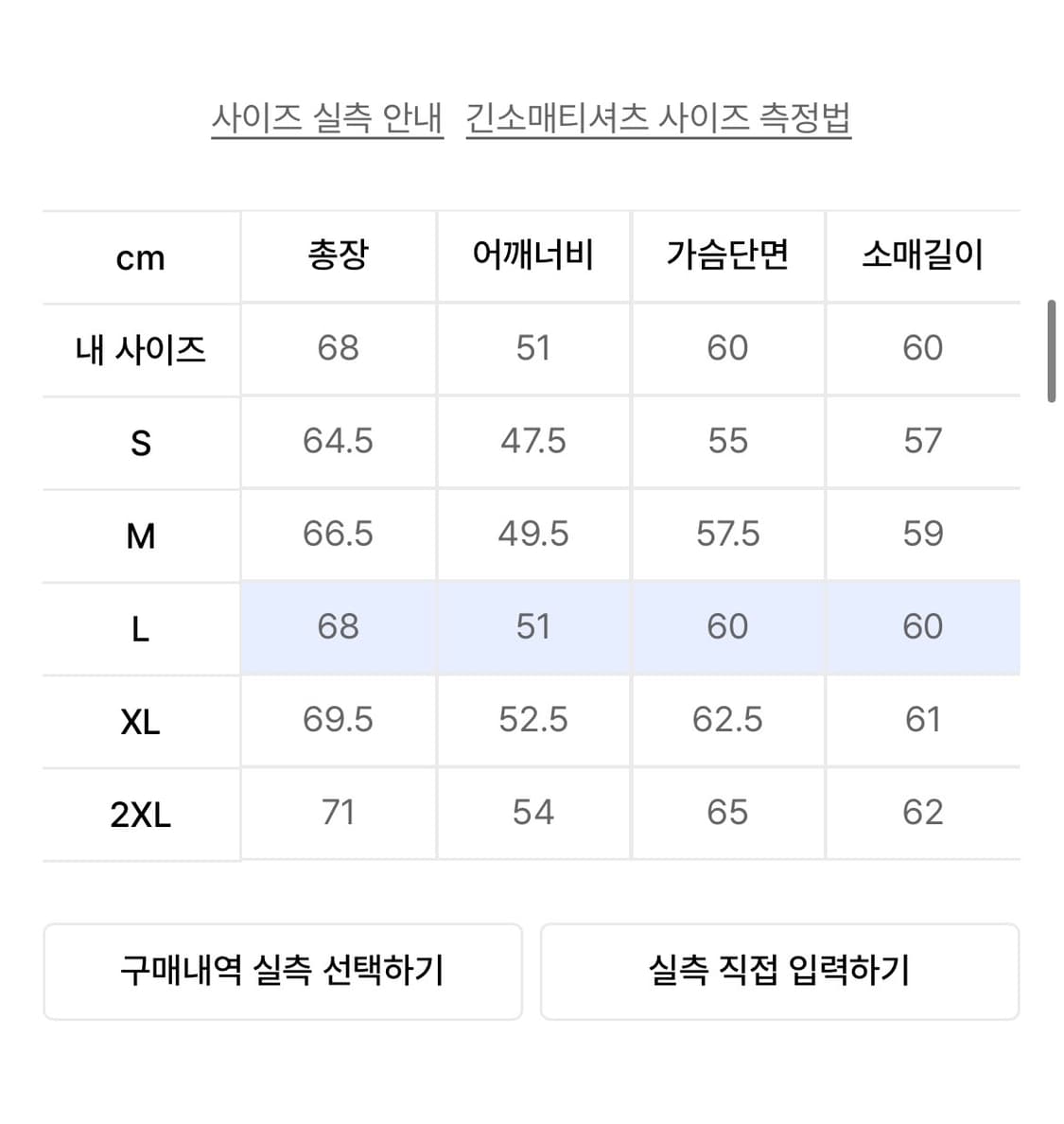Click the 52.5 shoulder width cell for XL
1064x1124 pixels.
click(x=532, y=719)
